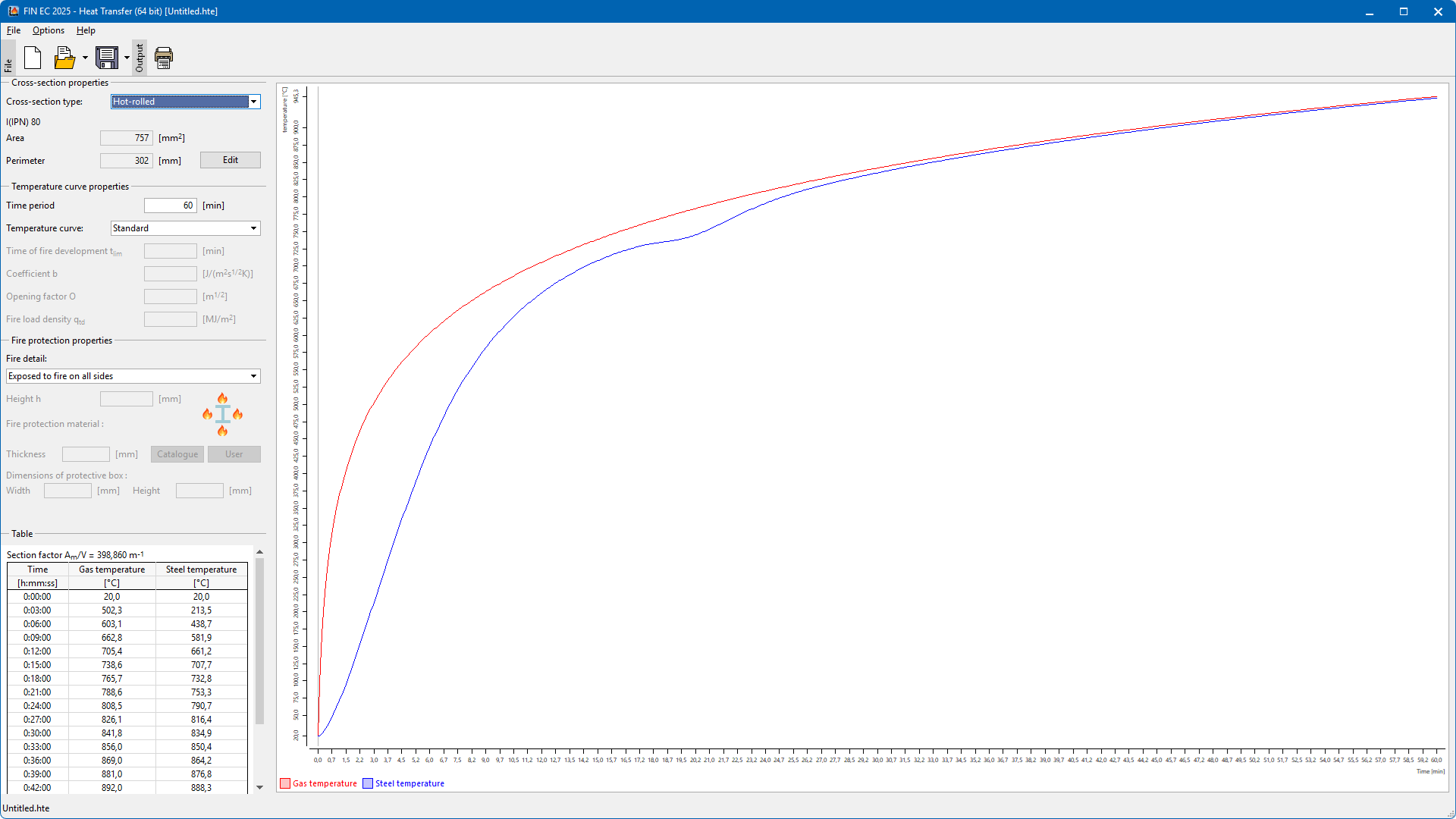Click the Steel temperature blue legend swatch
This screenshot has height=819, width=1456.
coord(368,783)
